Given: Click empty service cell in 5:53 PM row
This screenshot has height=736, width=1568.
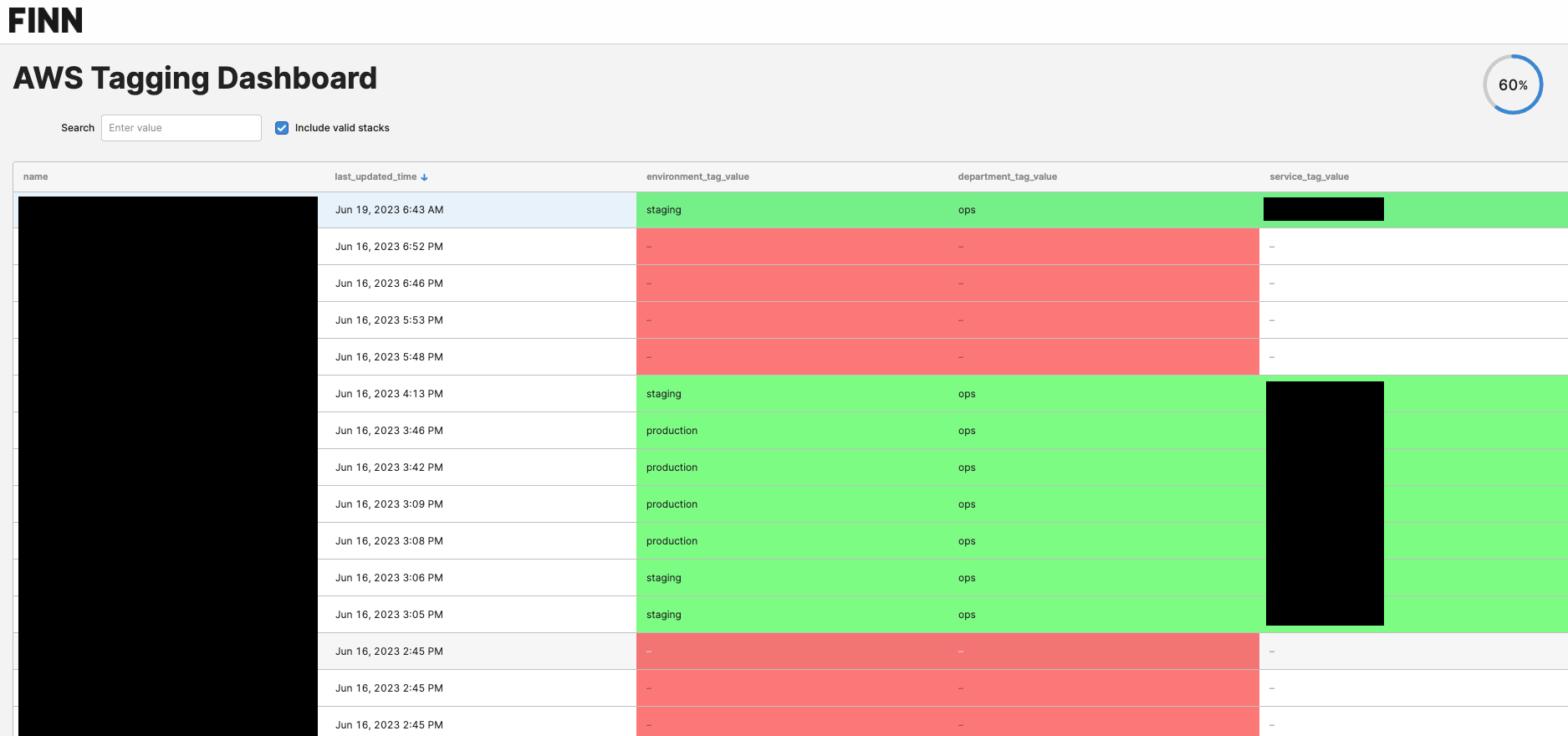Looking at the screenshot, I should point(1413,320).
